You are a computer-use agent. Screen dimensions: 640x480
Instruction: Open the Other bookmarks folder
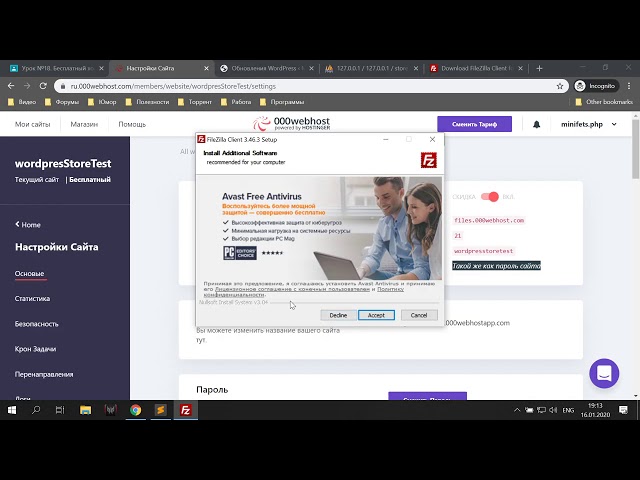click(604, 102)
